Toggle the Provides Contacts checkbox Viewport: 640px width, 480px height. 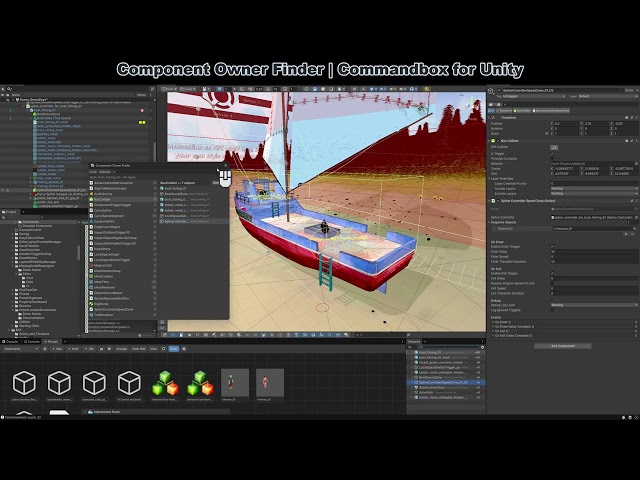coord(553,158)
